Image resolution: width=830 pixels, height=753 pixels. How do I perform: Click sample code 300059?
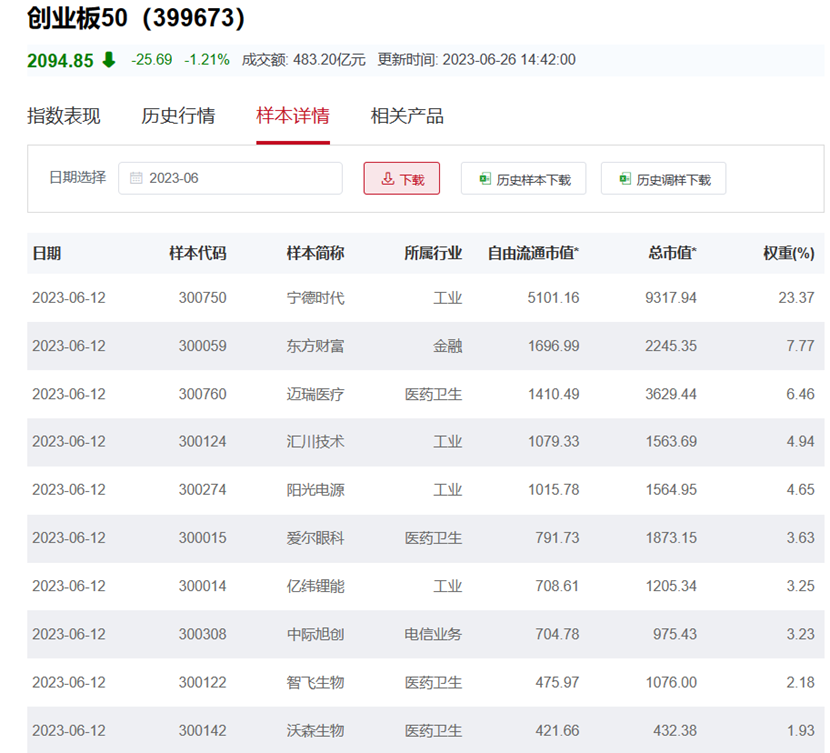202,346
